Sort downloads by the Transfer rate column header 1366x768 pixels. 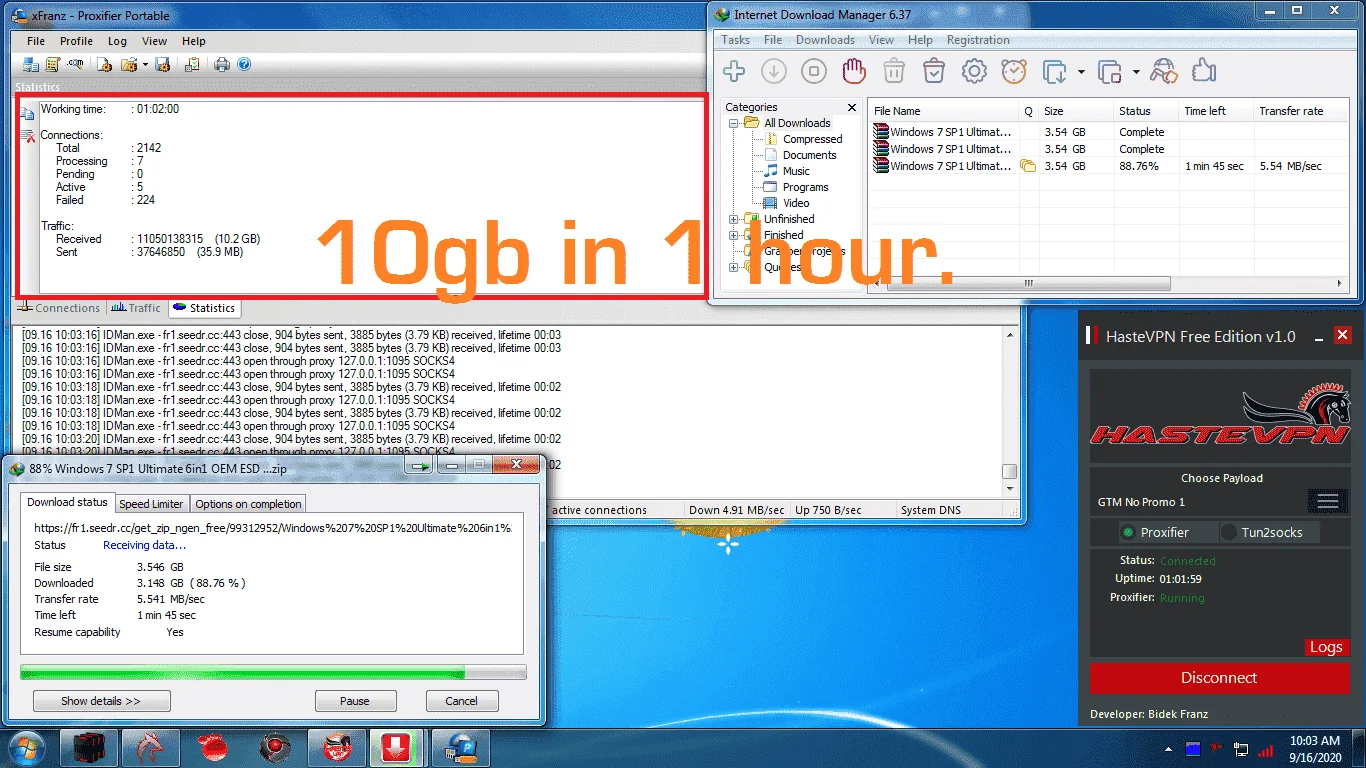[x=1302, y=111]
